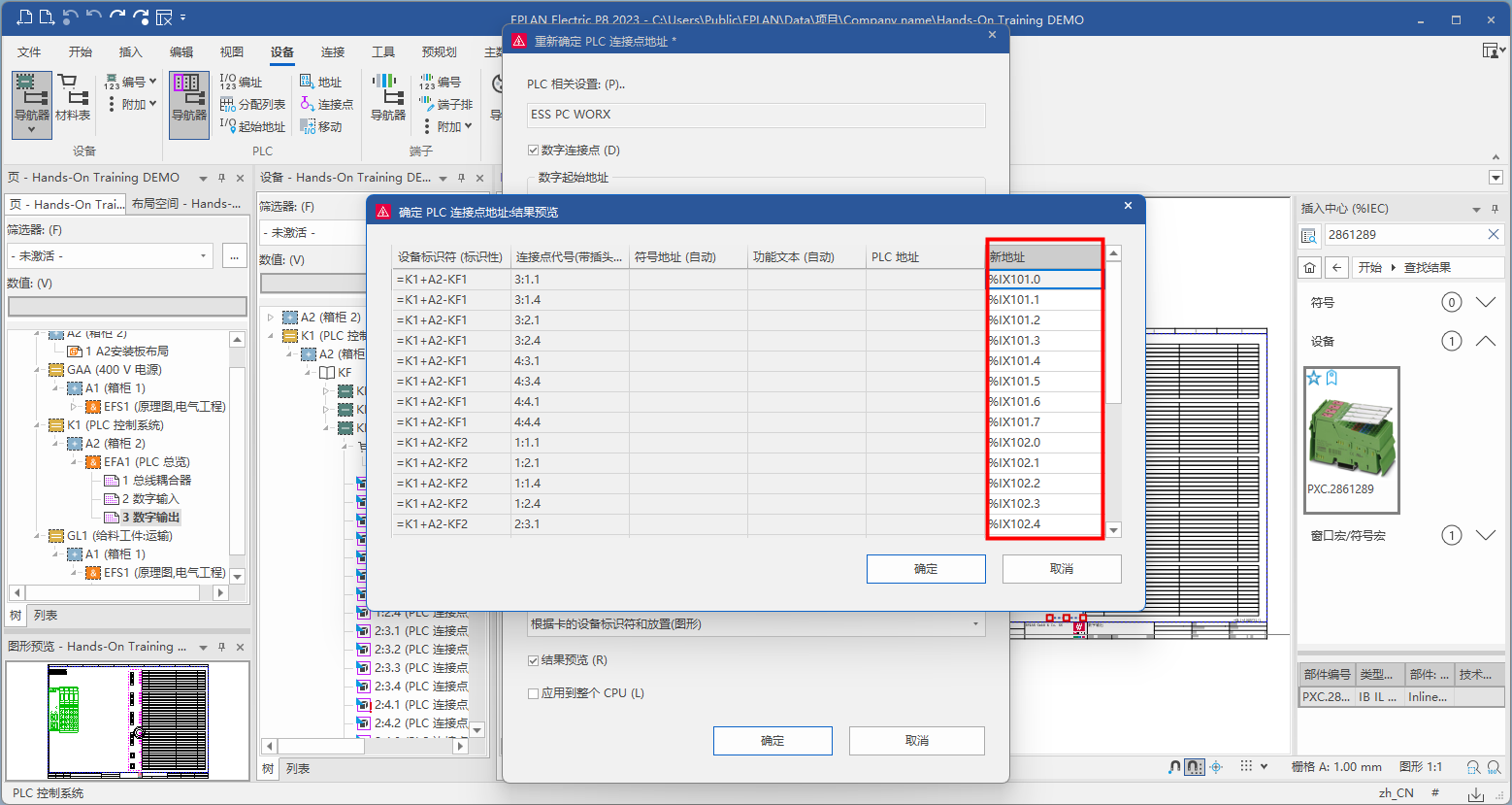Click PLC 地址 address command
Image resolution: width=1512 pixels, height=805 pixels.
321,82
